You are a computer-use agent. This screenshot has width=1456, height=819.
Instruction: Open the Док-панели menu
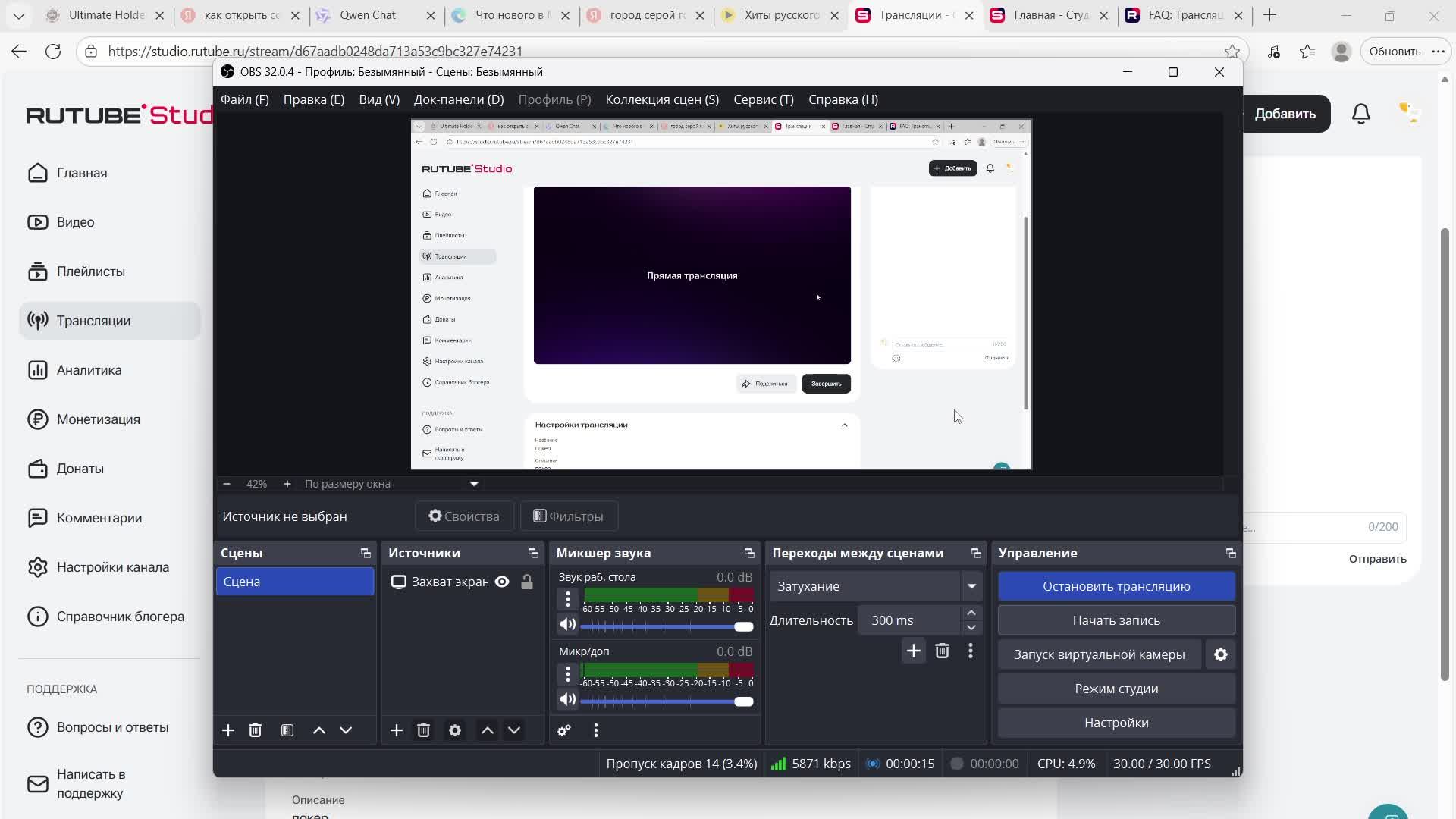(458, 99)
